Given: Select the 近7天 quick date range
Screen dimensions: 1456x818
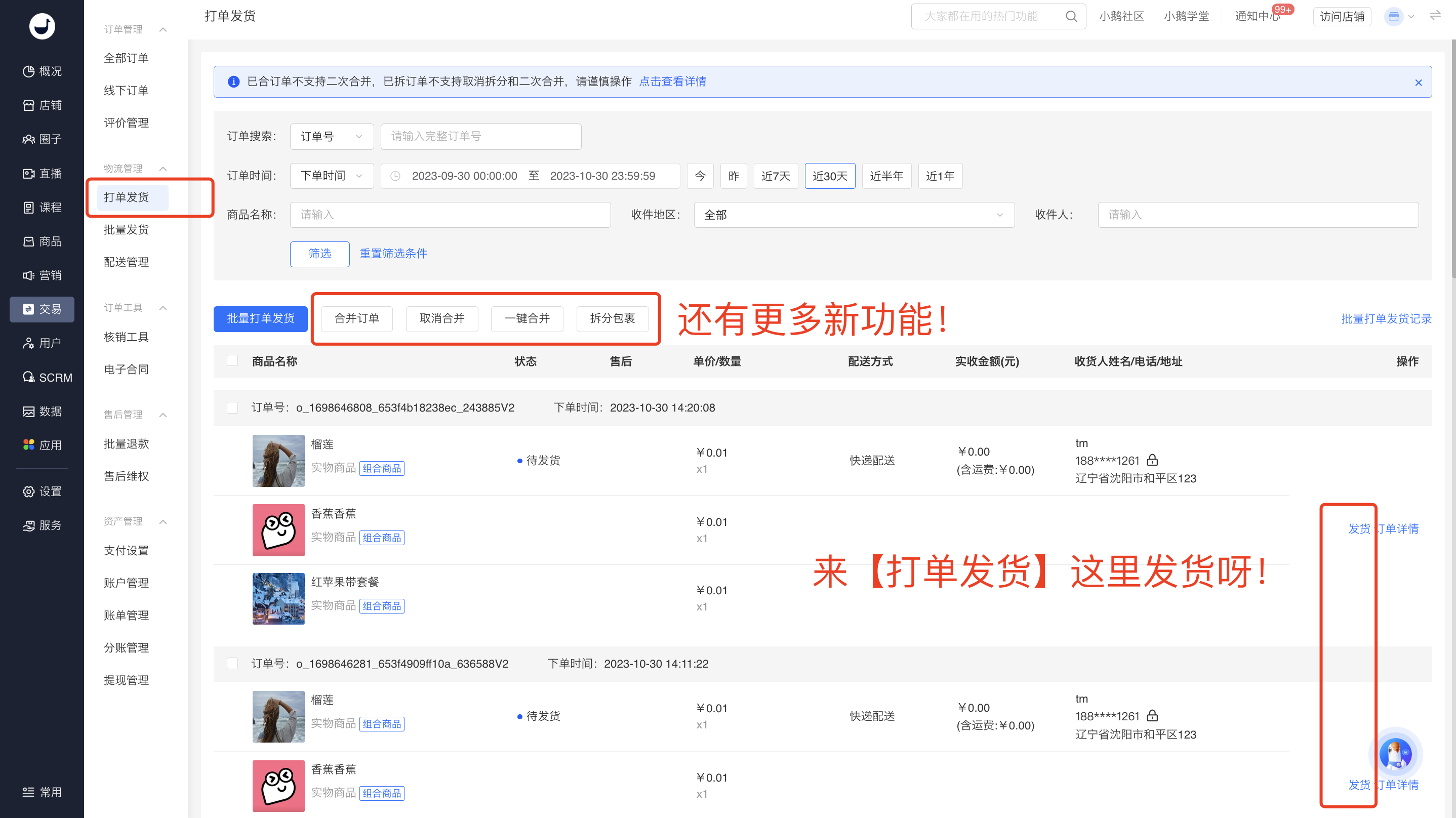Looking at the screenshot, I should (x=776, y=176).
